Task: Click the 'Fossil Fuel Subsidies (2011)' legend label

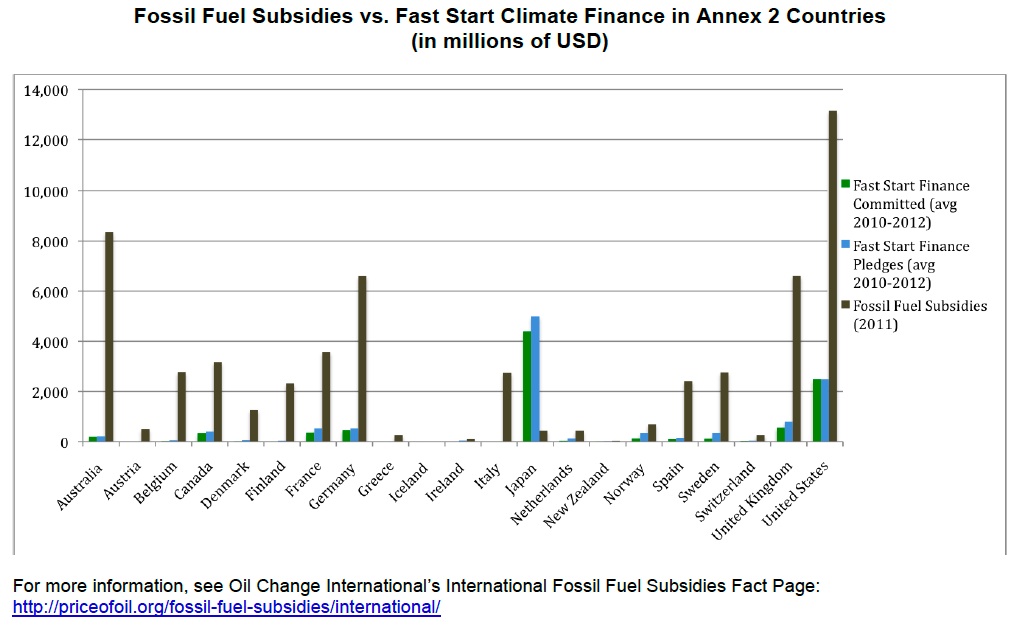Action: tap(920, 314)
